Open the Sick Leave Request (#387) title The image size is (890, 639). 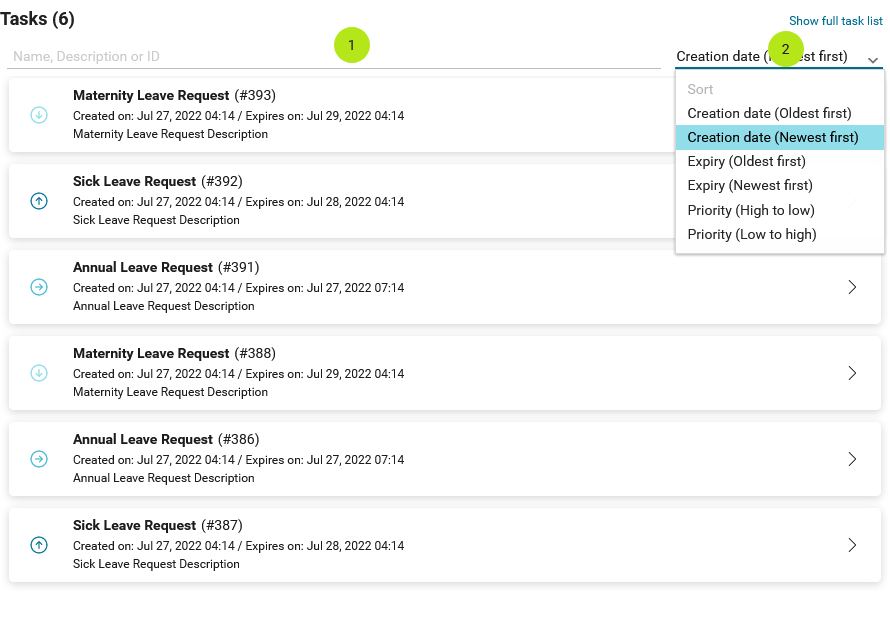click(x=157, y=526)
